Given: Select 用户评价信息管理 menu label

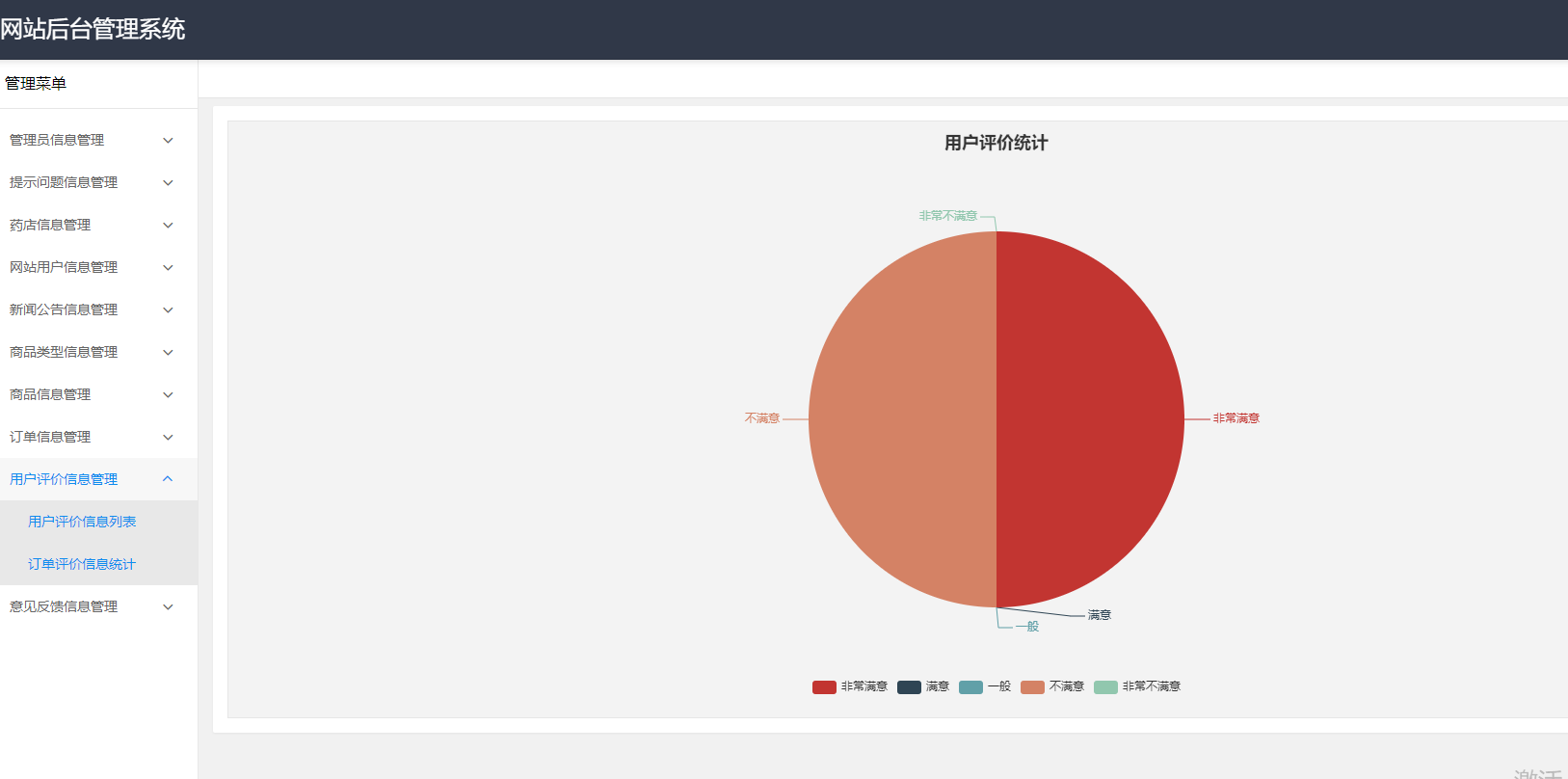Looking at the screenshot, I should point(64,479).
